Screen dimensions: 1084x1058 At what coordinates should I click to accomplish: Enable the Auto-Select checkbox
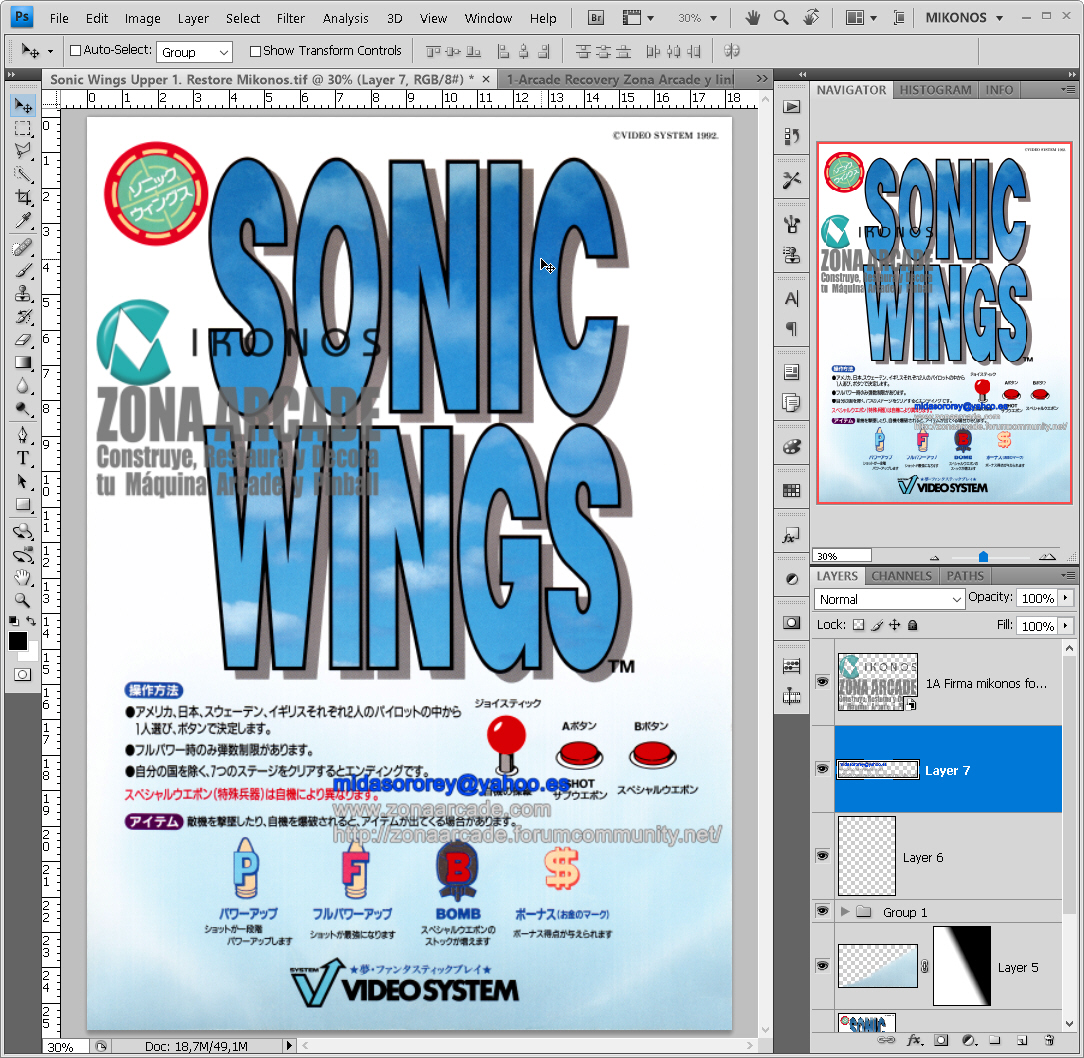76,51
